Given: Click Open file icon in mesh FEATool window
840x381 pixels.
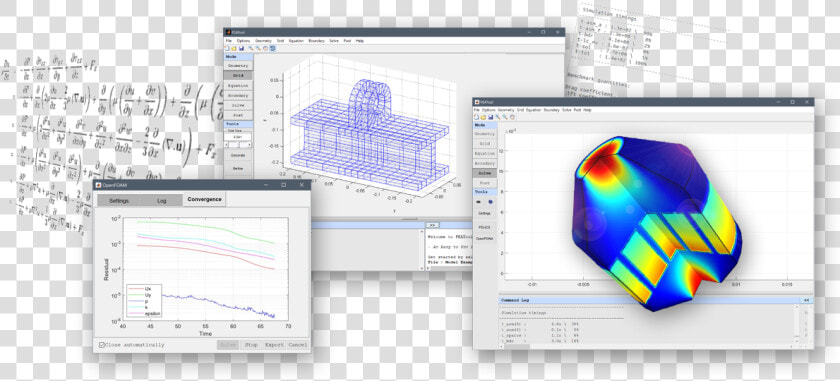Looking at the screenshot, I should [x=234, y=48].
